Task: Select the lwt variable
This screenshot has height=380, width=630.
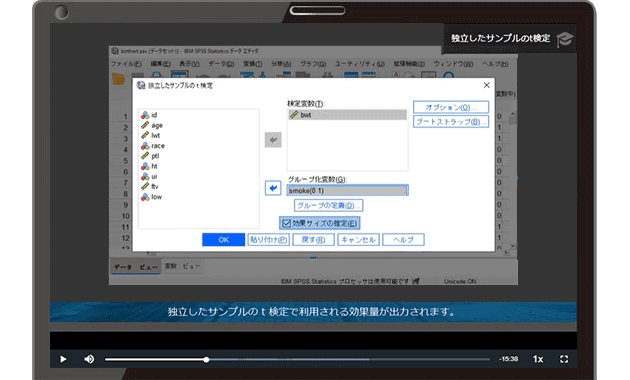Action: coord(151,135)
